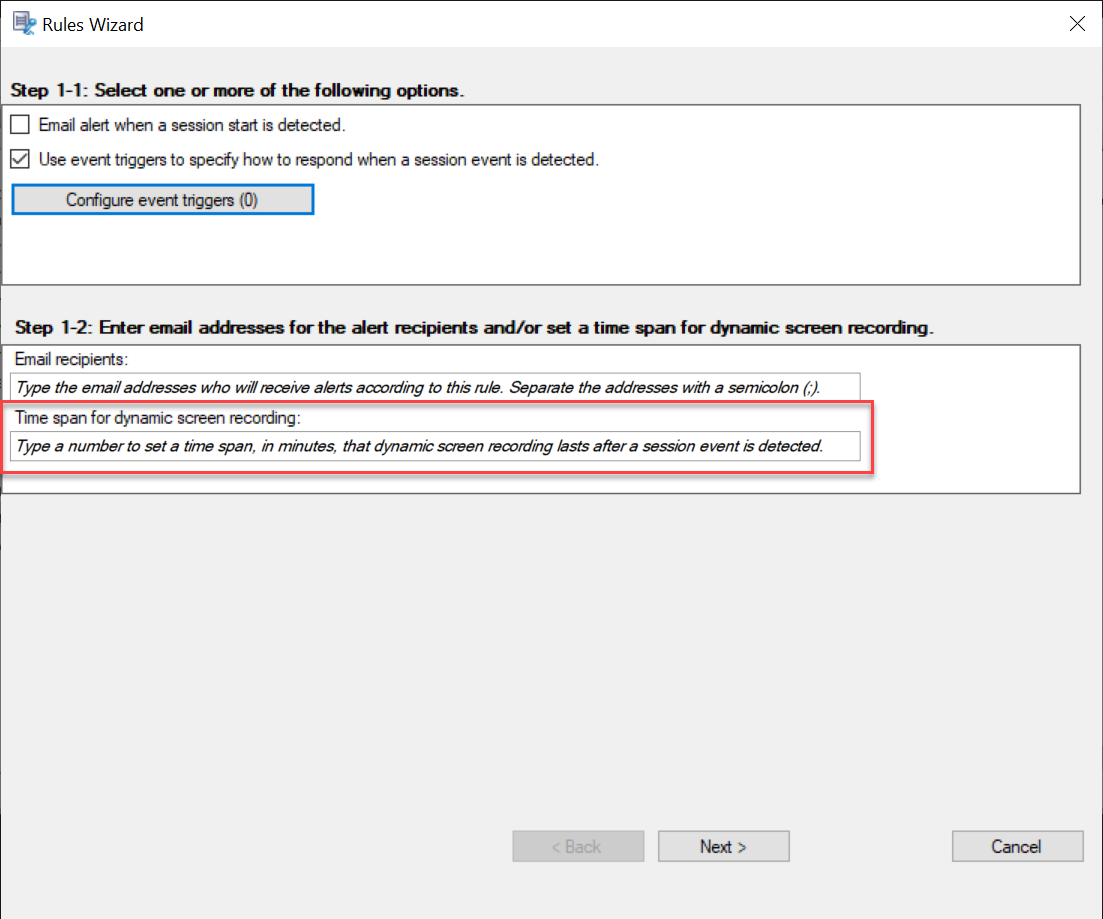This screenshot has height=919, width=1103.
Task: Click the Step 1-1 heading text
Action: pyautogui.click(x=238, y=90)
